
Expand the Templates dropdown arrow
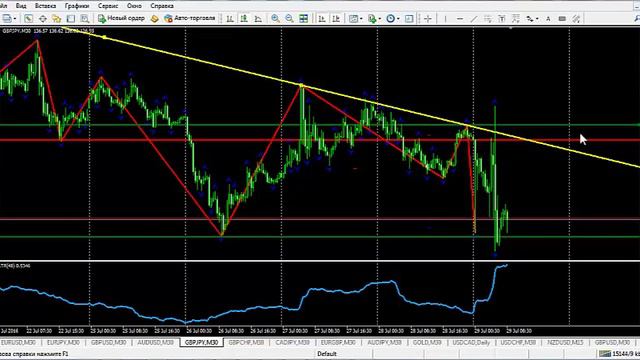(361, 19)
